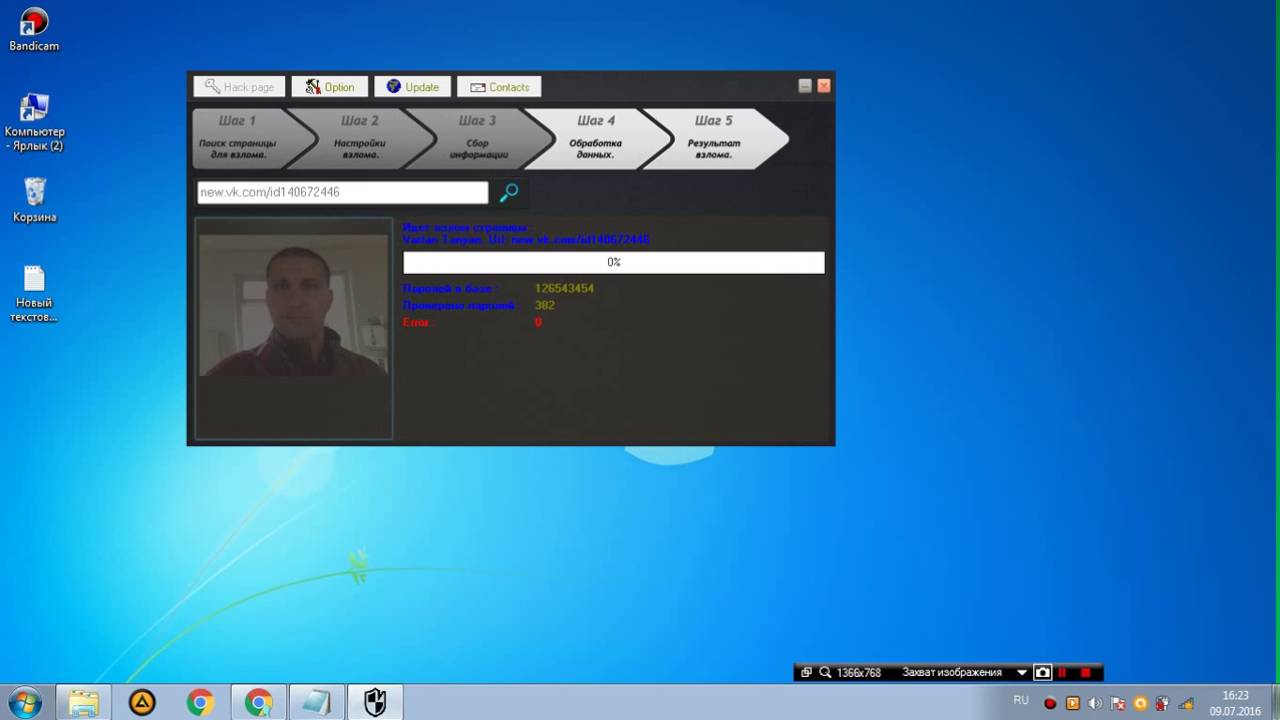Click the Update button
This screenshot has width=1280, height=720.
pyautogui.click(x=413, y=87)
